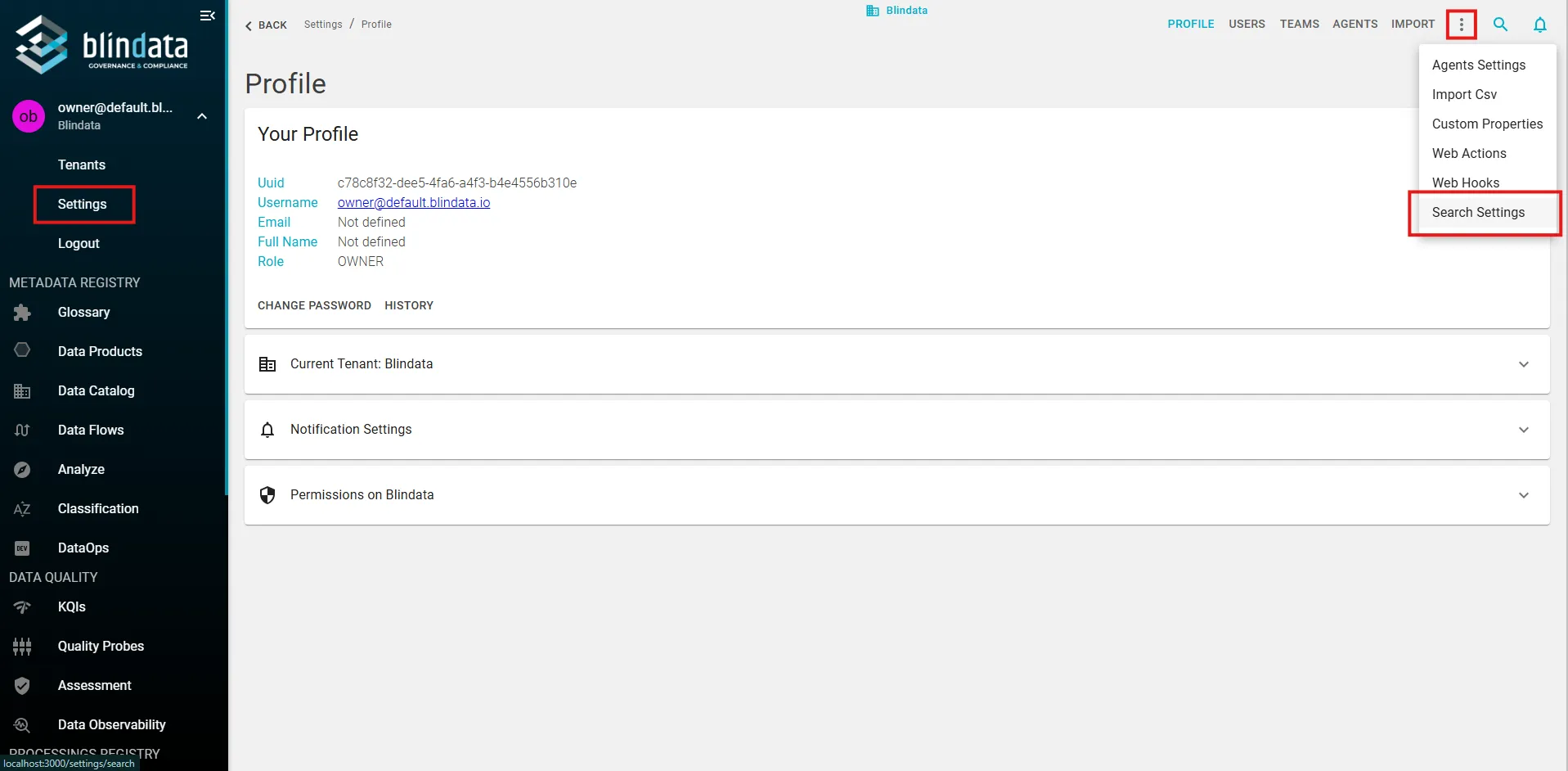The width and height of the screenshot is (1568, 771).
Task: Click the Data Observability magnifier icon
Action: point(22,724)
